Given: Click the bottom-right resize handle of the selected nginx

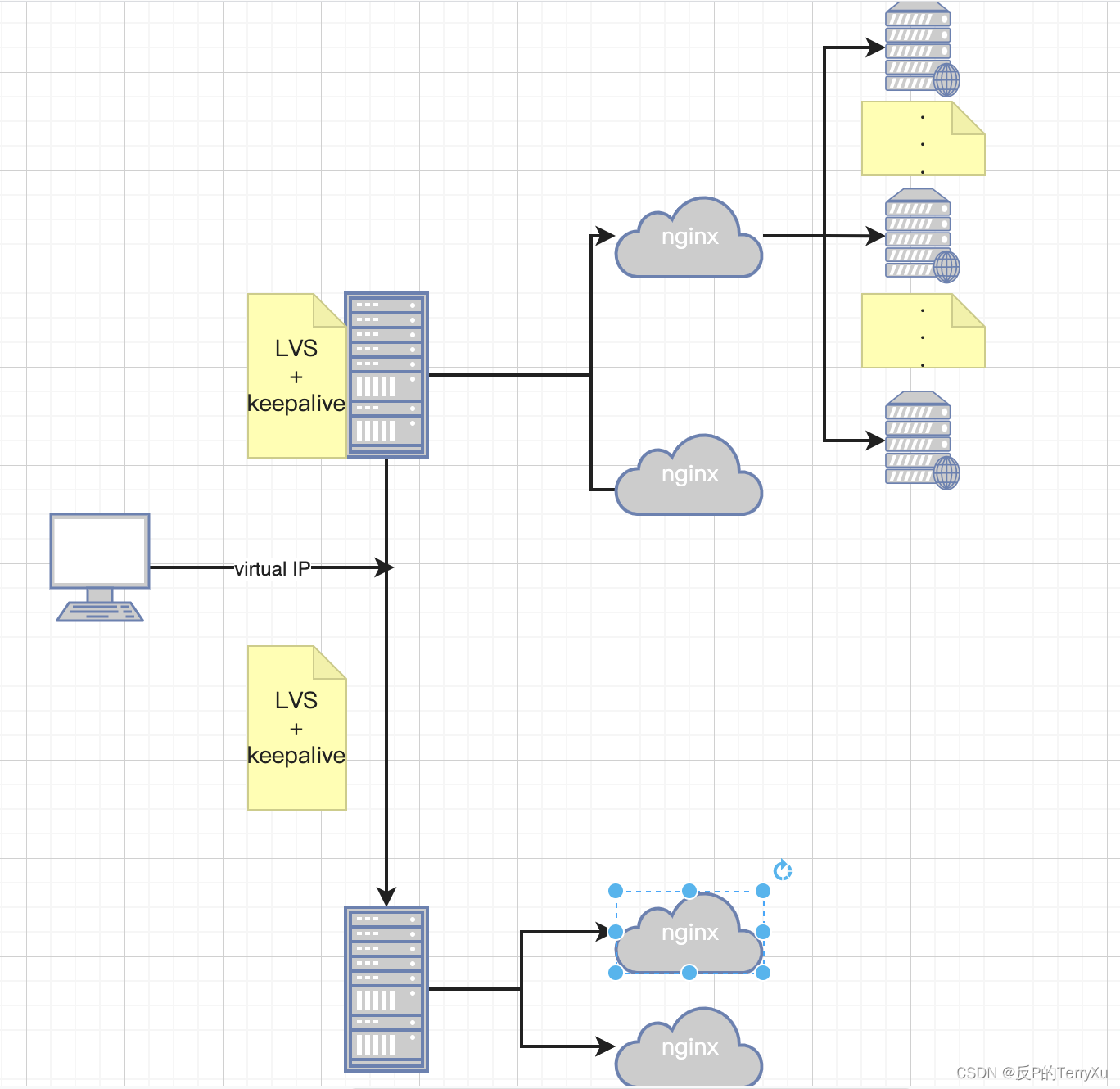Looking at the screenshot, I should point(763,973).
